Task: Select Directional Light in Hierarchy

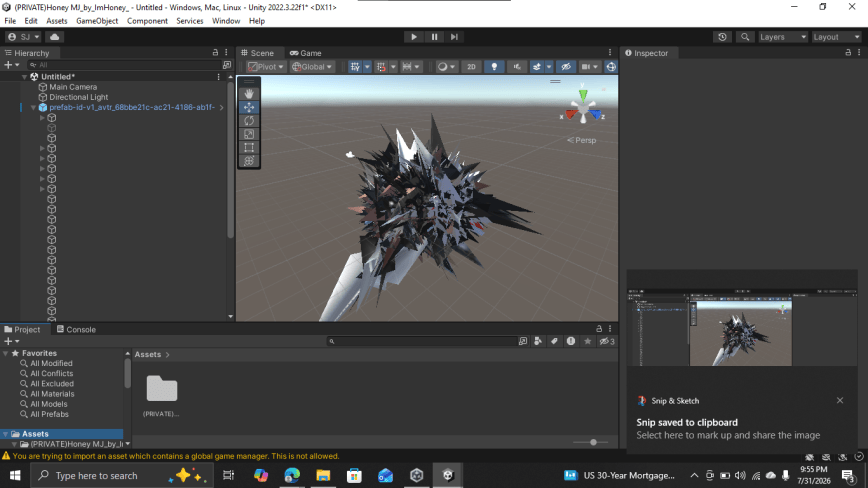Action: [x=79, y=97]
